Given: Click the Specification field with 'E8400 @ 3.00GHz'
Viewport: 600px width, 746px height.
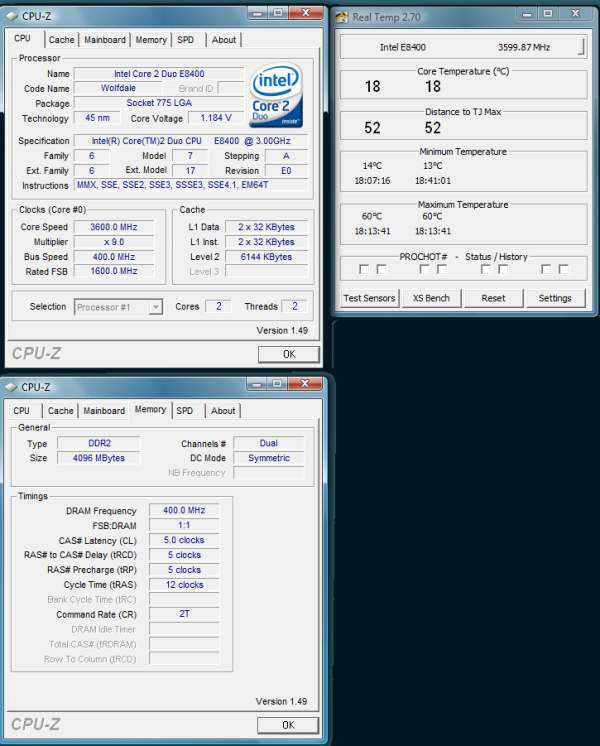Looking at the screenshot, I should 191,141.
